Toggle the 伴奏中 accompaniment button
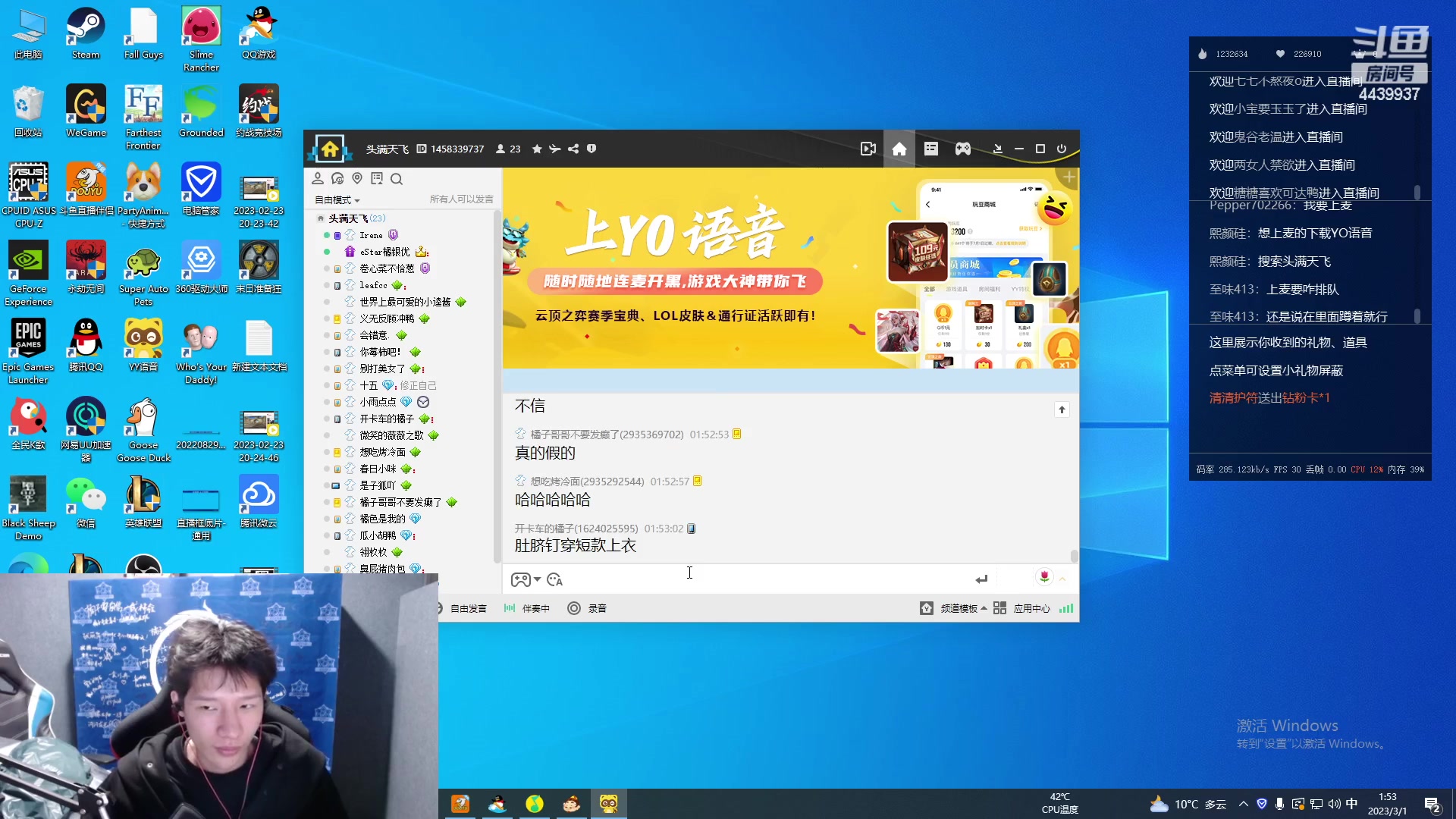 coord(527,608)
